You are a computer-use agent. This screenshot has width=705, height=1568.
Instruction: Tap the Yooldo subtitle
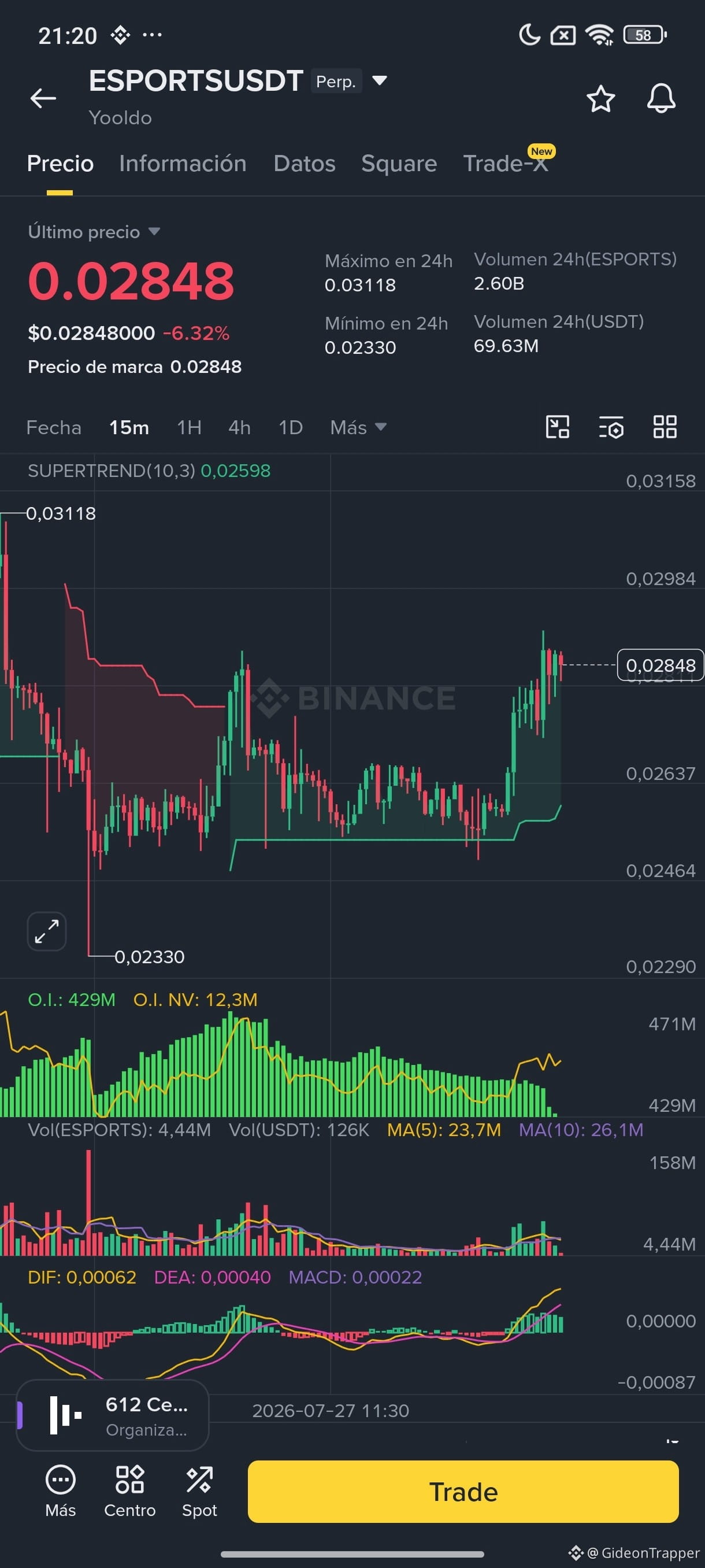pos(120,117)
